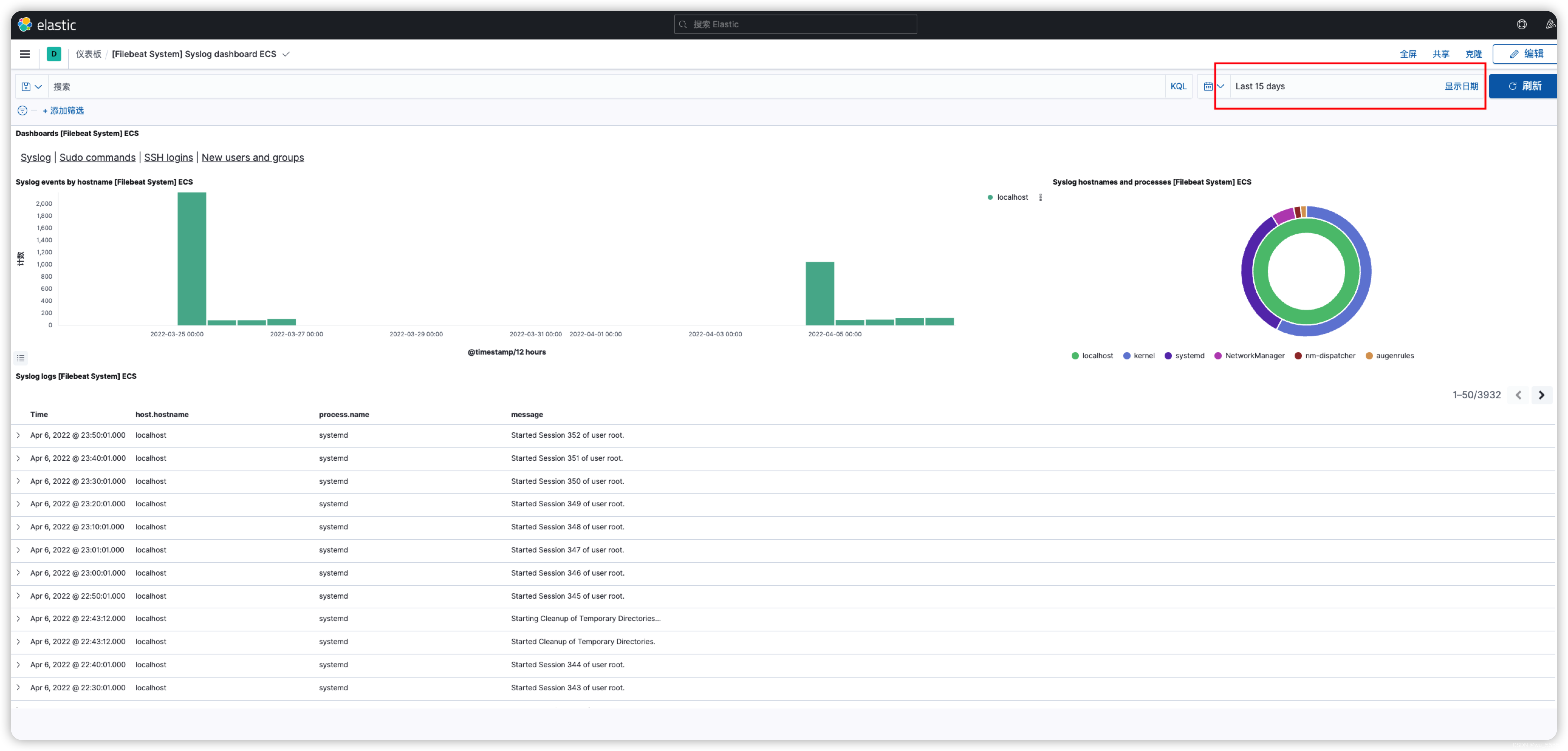Open the SSH logins dashboard link
The width and height of the screenshot is (1568, 751).
tap(169, 158)
